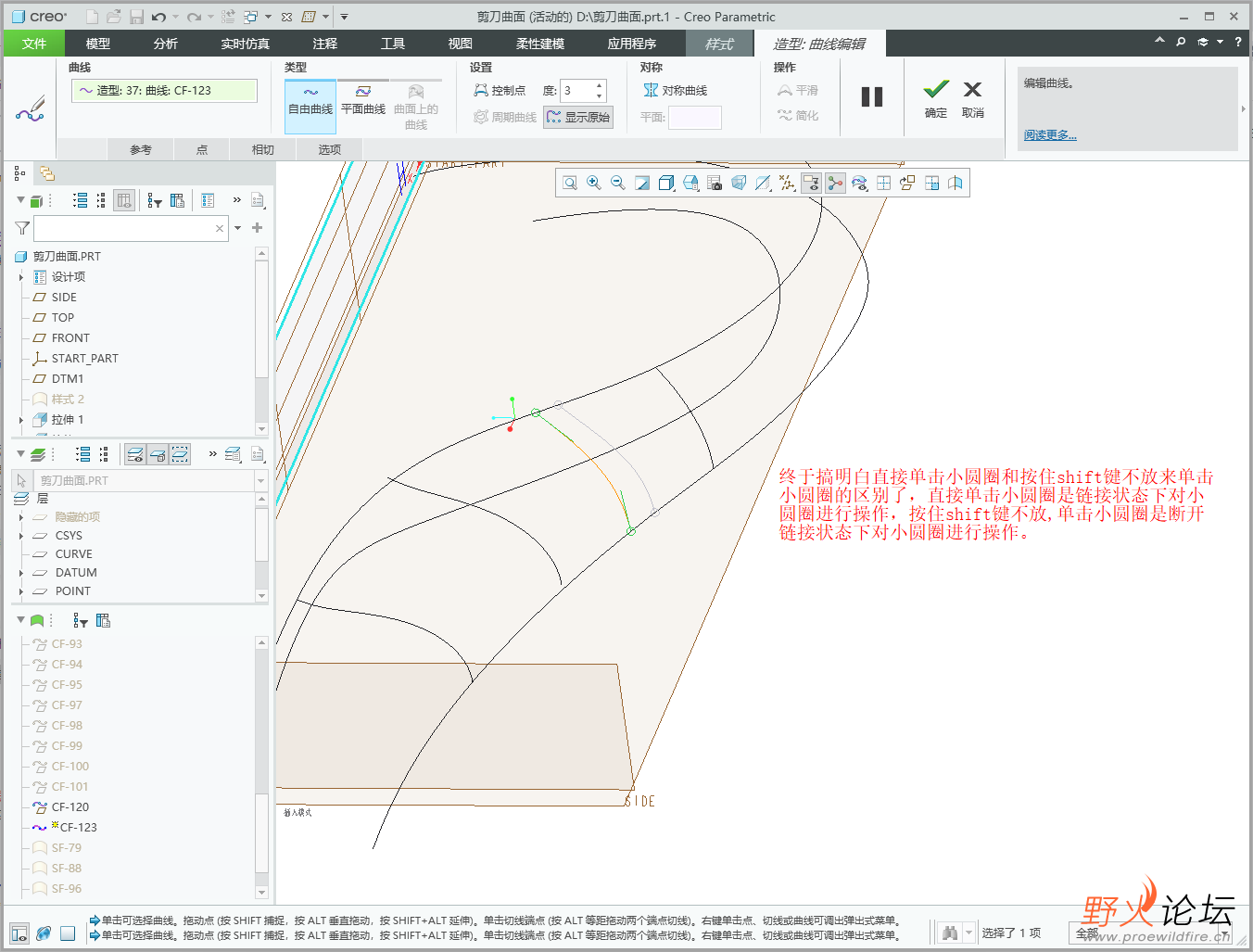The width and height of the screenshot is (1253, 952).
Task: Click the view manager camera icon
Action: [x=715, y=184]
